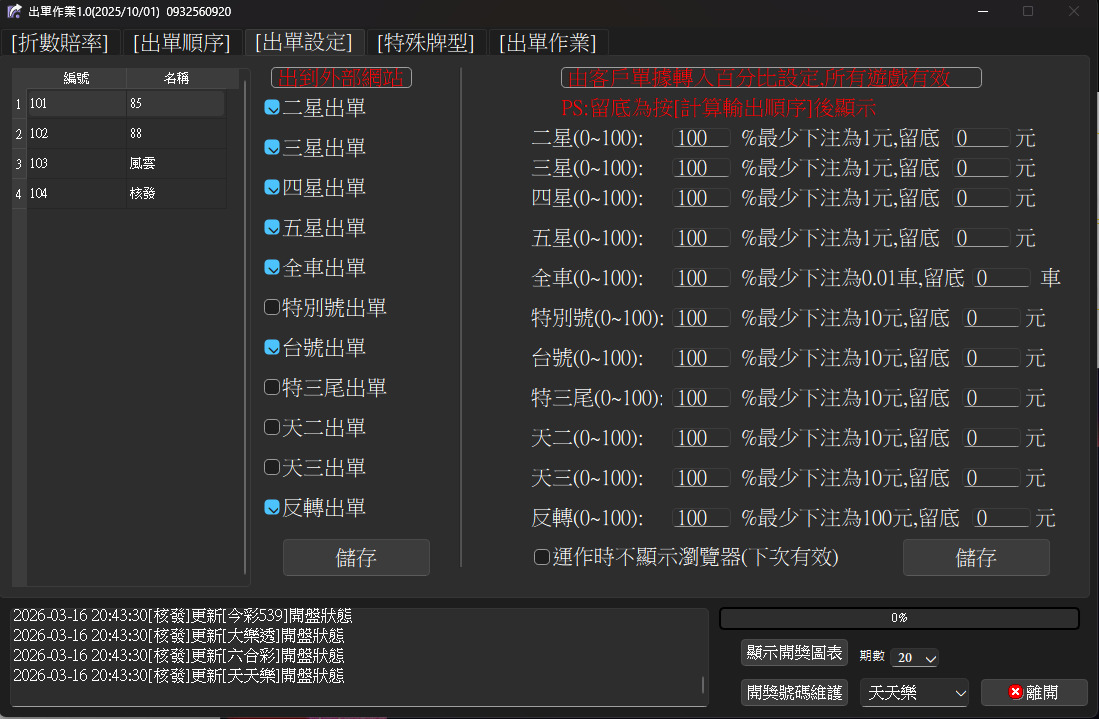1099x719 pixels.
Task: Enable 特三尾出單
Action: (x=271, y=387)
